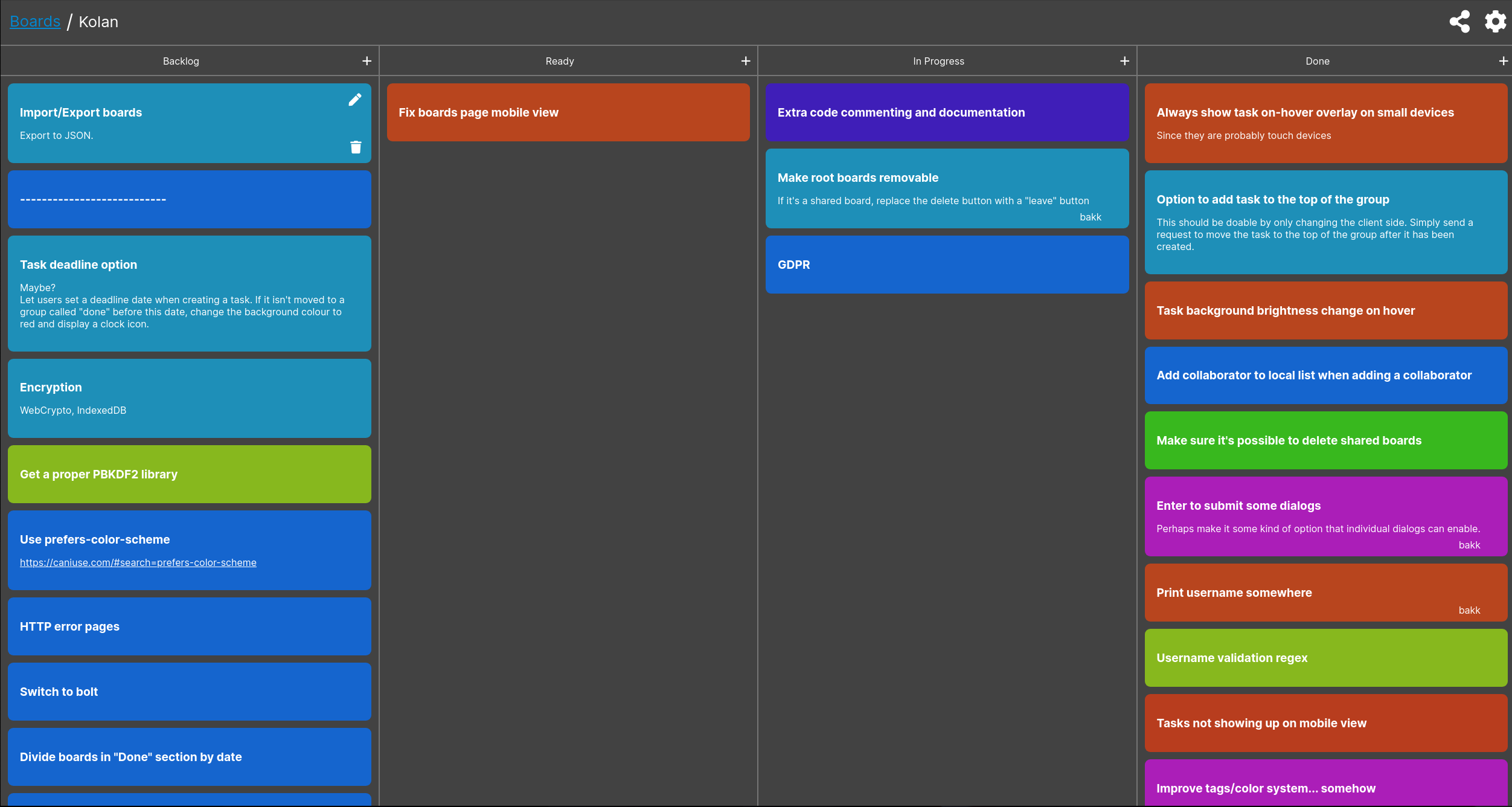Viewport: 1512px width, 807px height.
Task: Add new task to Done column
Action: (1503, 61)
